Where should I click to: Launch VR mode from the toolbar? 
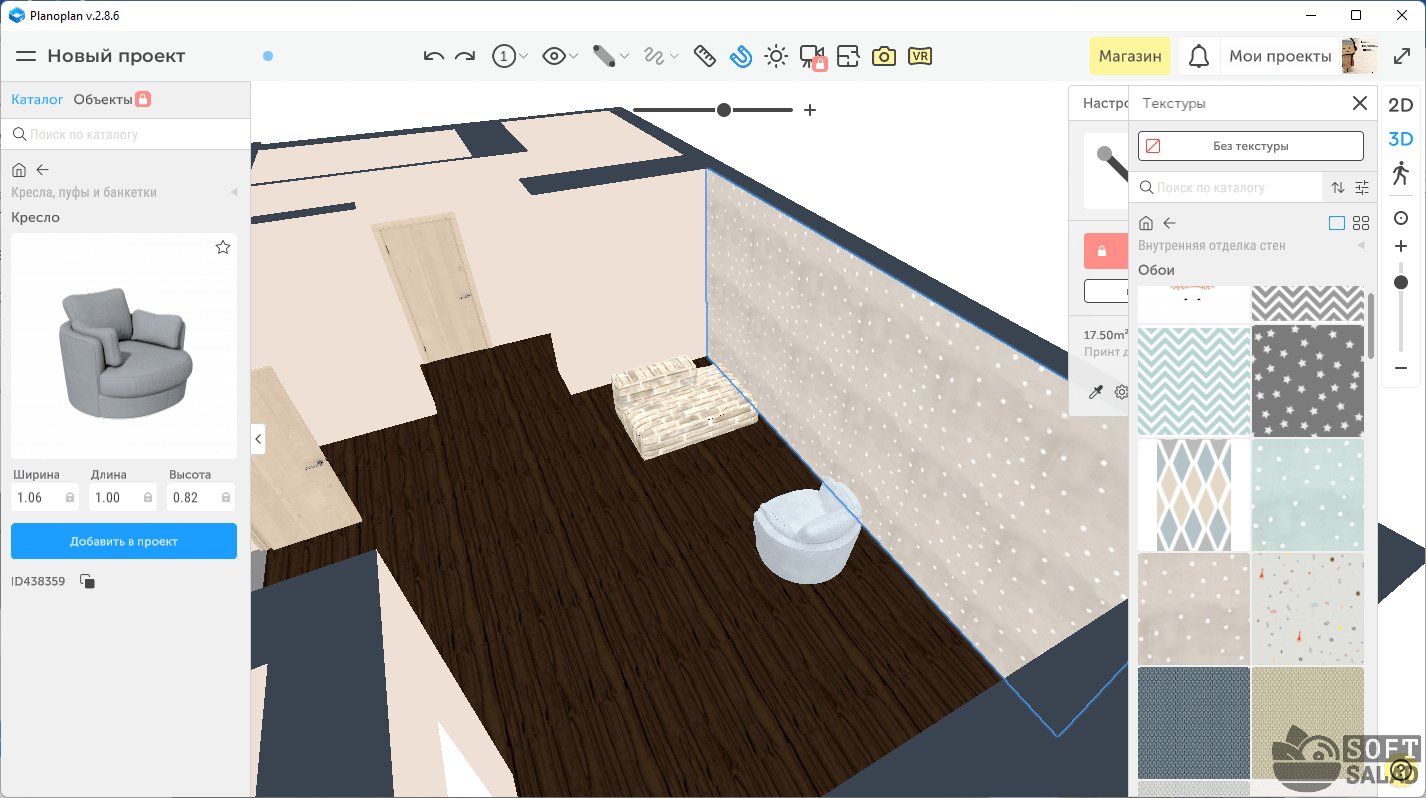[920, 56]
